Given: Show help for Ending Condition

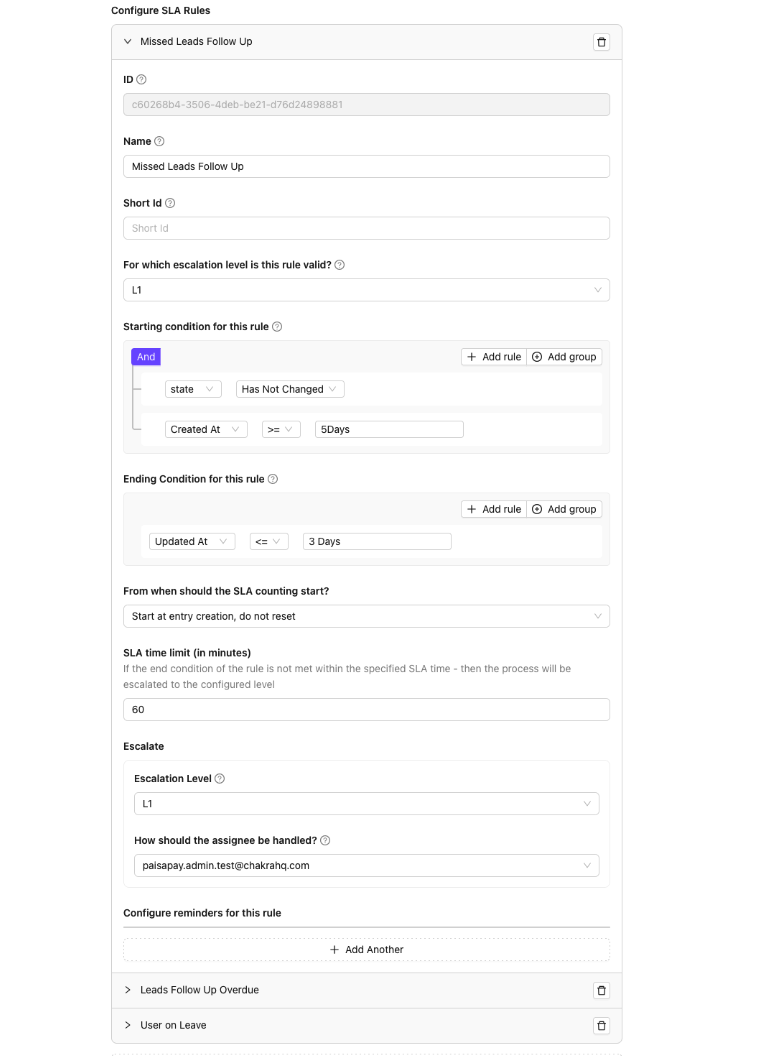Looking at the screenshot, I should [273, 479].
